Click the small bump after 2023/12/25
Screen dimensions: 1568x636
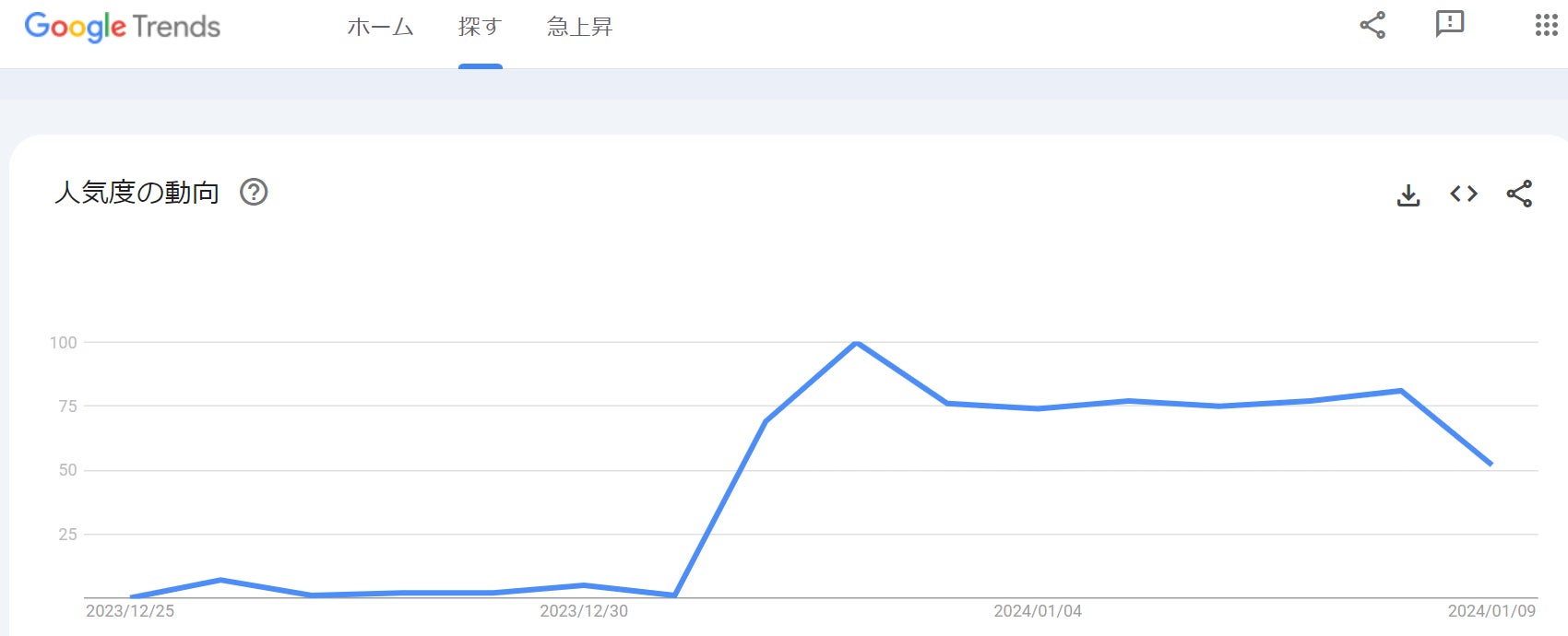pyautogui.click(x=220, y=580)
